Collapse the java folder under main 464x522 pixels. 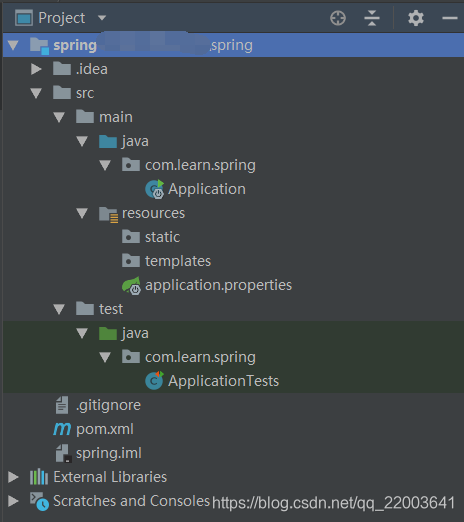tap(82, 141)
